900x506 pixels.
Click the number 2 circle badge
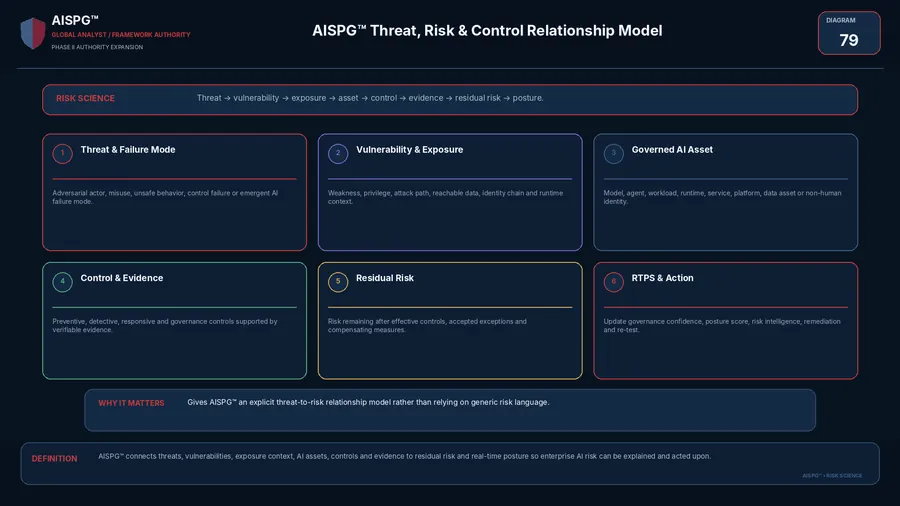click(338, 153)
